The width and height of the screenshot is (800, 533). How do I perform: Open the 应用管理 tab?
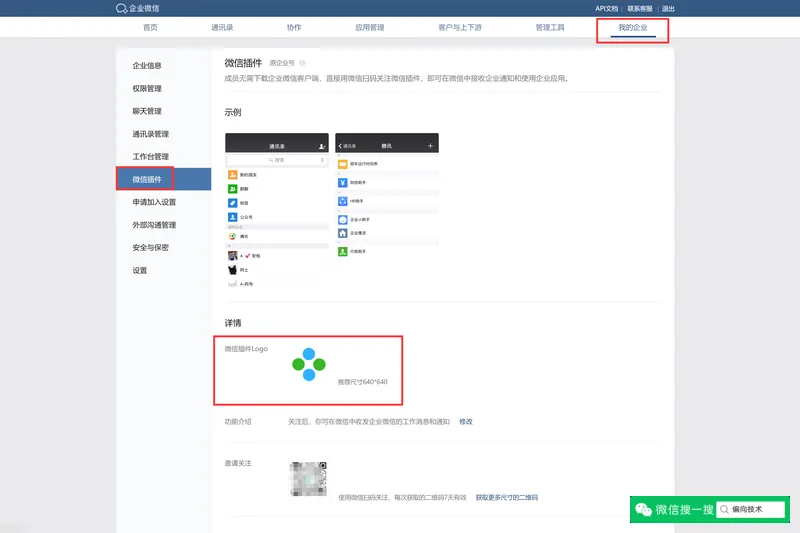[369, 28]
